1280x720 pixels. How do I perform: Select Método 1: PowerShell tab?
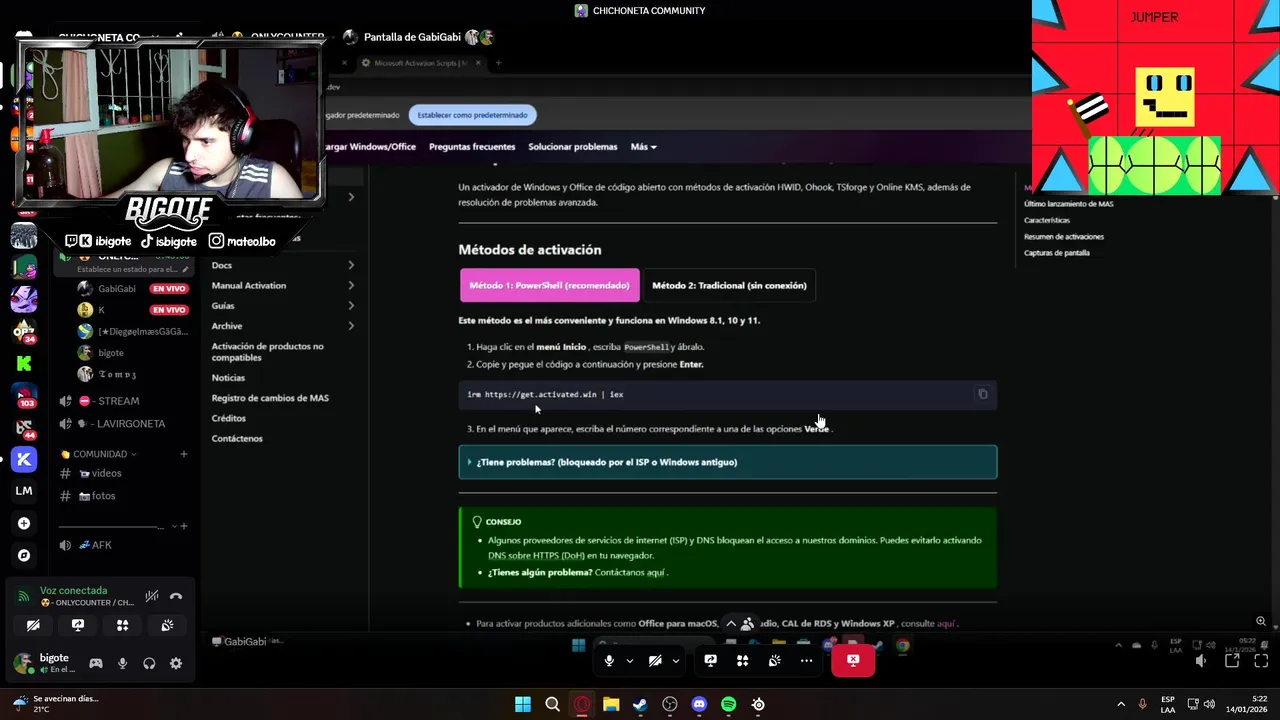click(549, 285)
